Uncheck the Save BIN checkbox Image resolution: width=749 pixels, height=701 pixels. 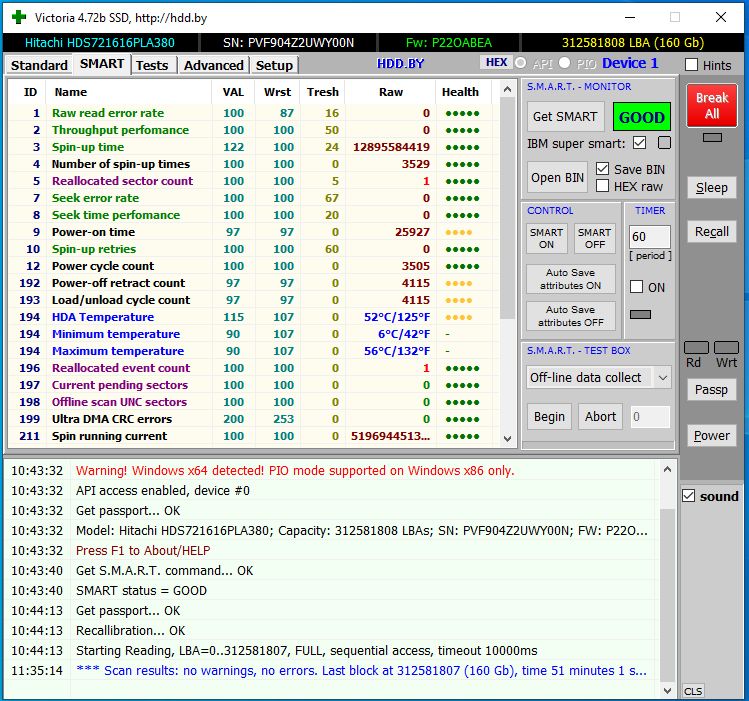[x=602, y=169]
